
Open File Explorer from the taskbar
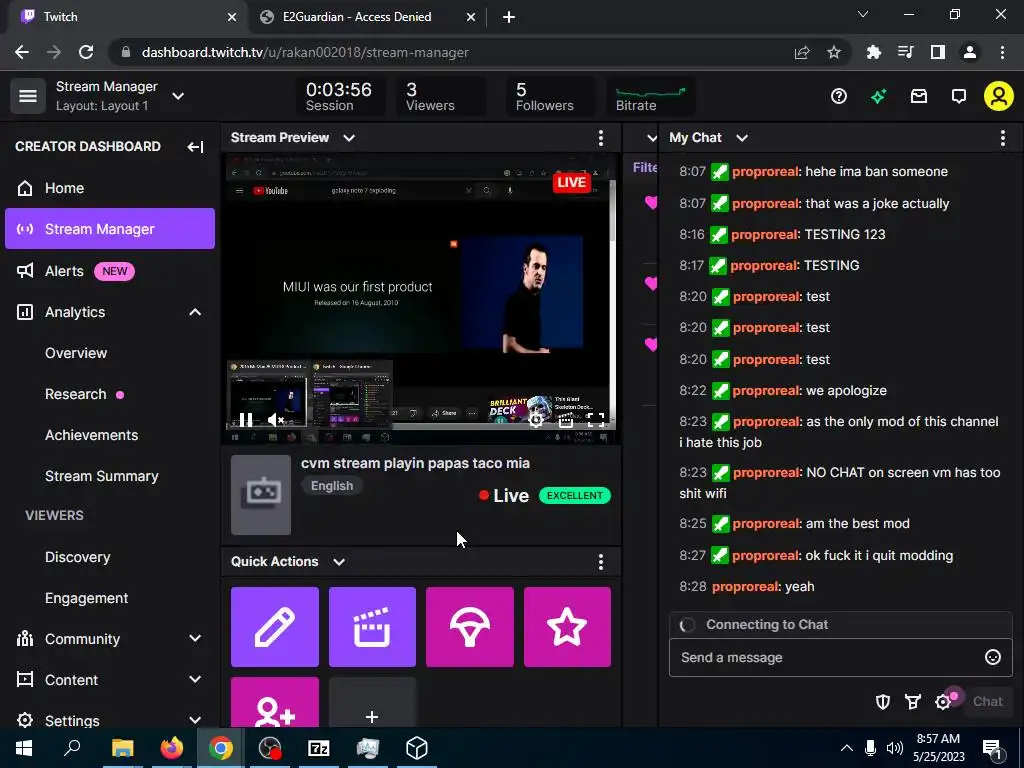pyautogui.click(x=123, y=748)
